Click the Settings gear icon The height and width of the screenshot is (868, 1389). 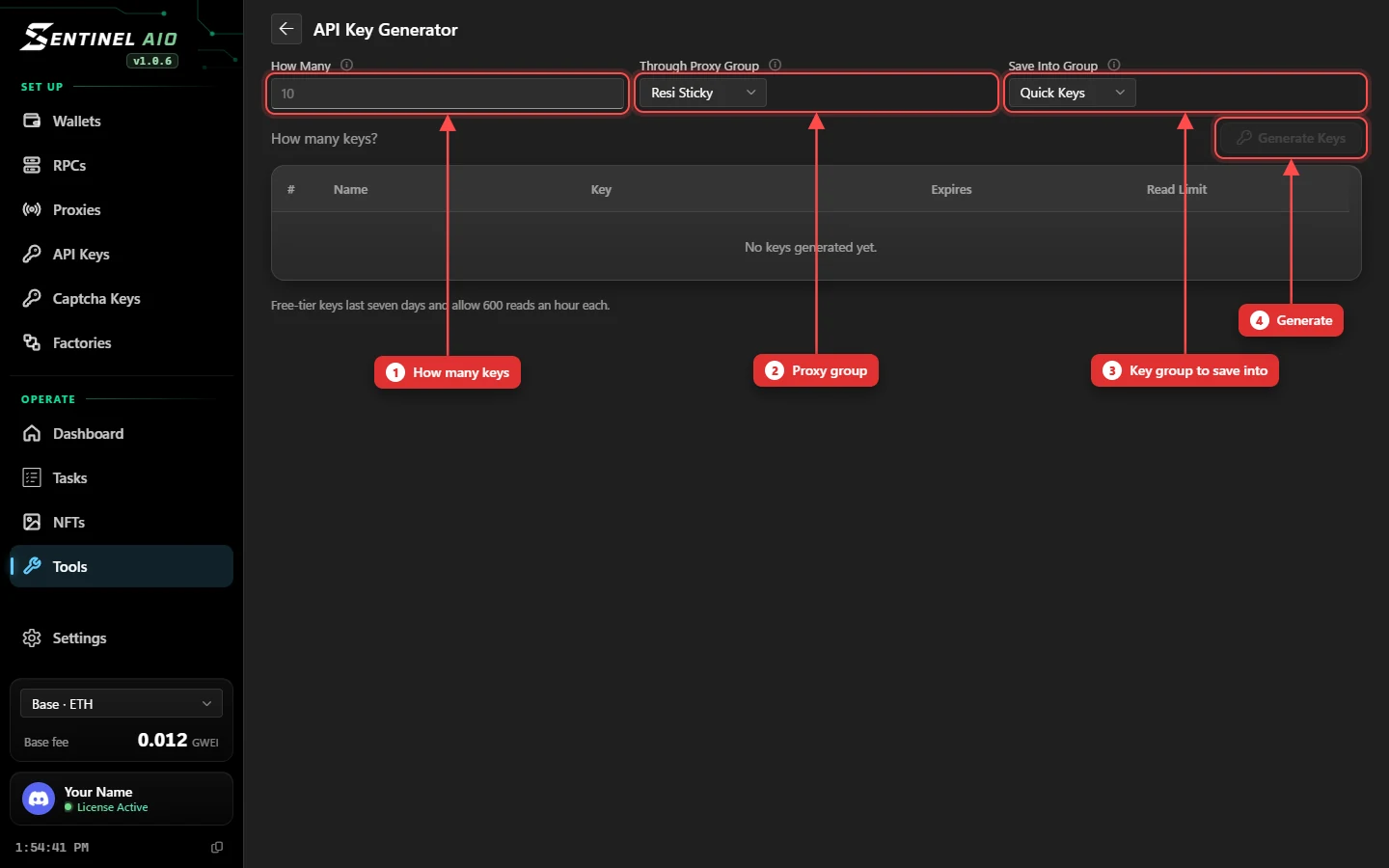[32, 637]
